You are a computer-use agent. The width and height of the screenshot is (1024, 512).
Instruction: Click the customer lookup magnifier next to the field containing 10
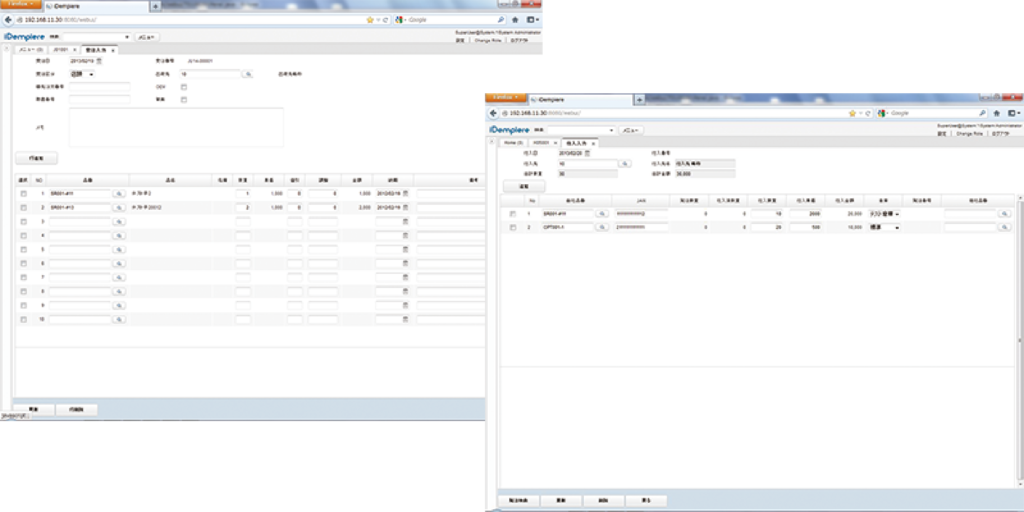tap(248, 74)
